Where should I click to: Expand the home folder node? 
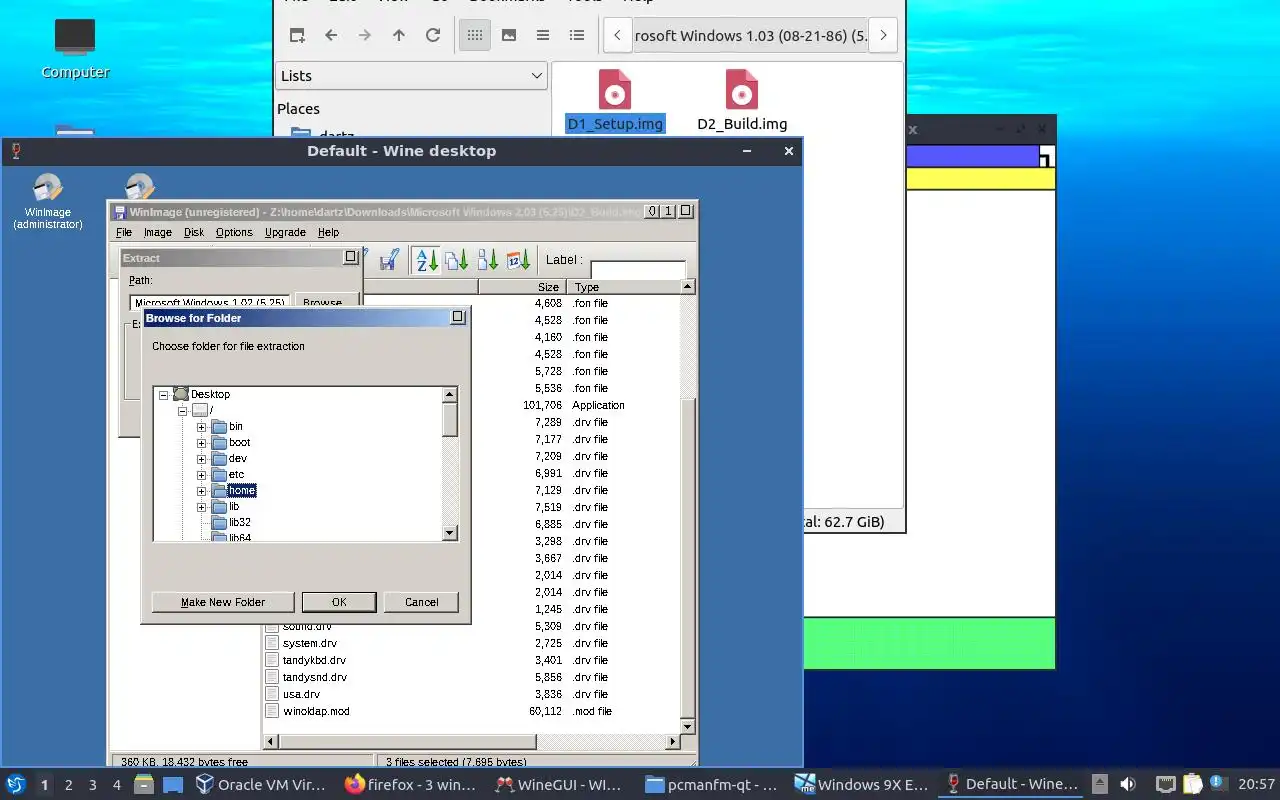tap(201, 491)
